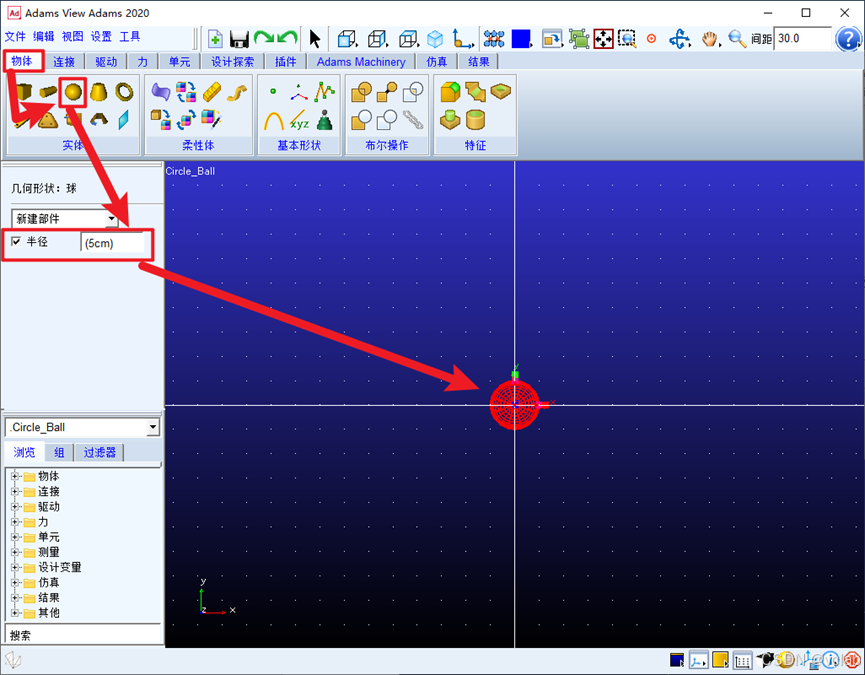The width and height of the screenshot is (865, 675).
Task: Open the .Circle_Ball model dropdown
Action: click(153, 427)
